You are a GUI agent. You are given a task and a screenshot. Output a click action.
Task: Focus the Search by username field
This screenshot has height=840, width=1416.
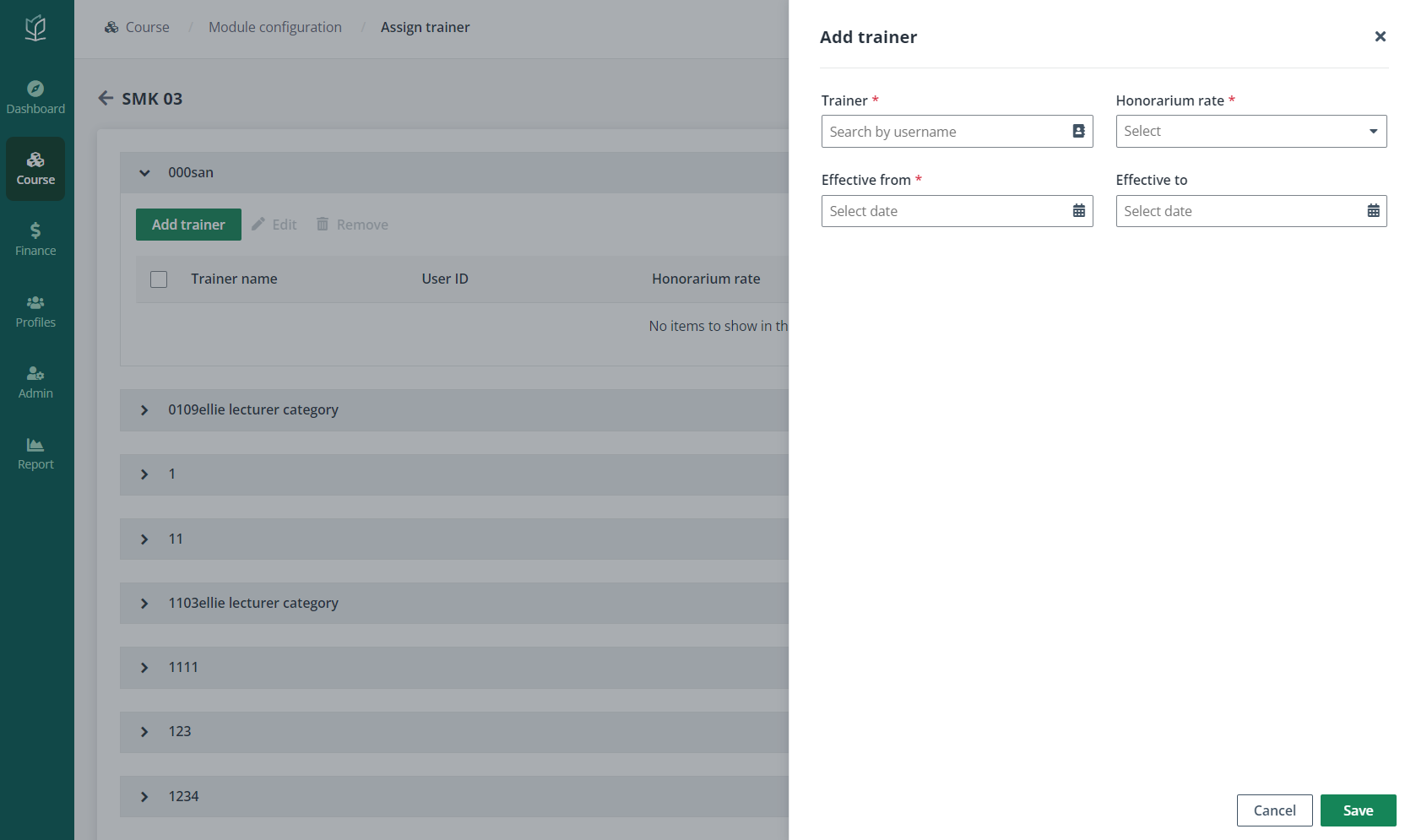point(957,131)
